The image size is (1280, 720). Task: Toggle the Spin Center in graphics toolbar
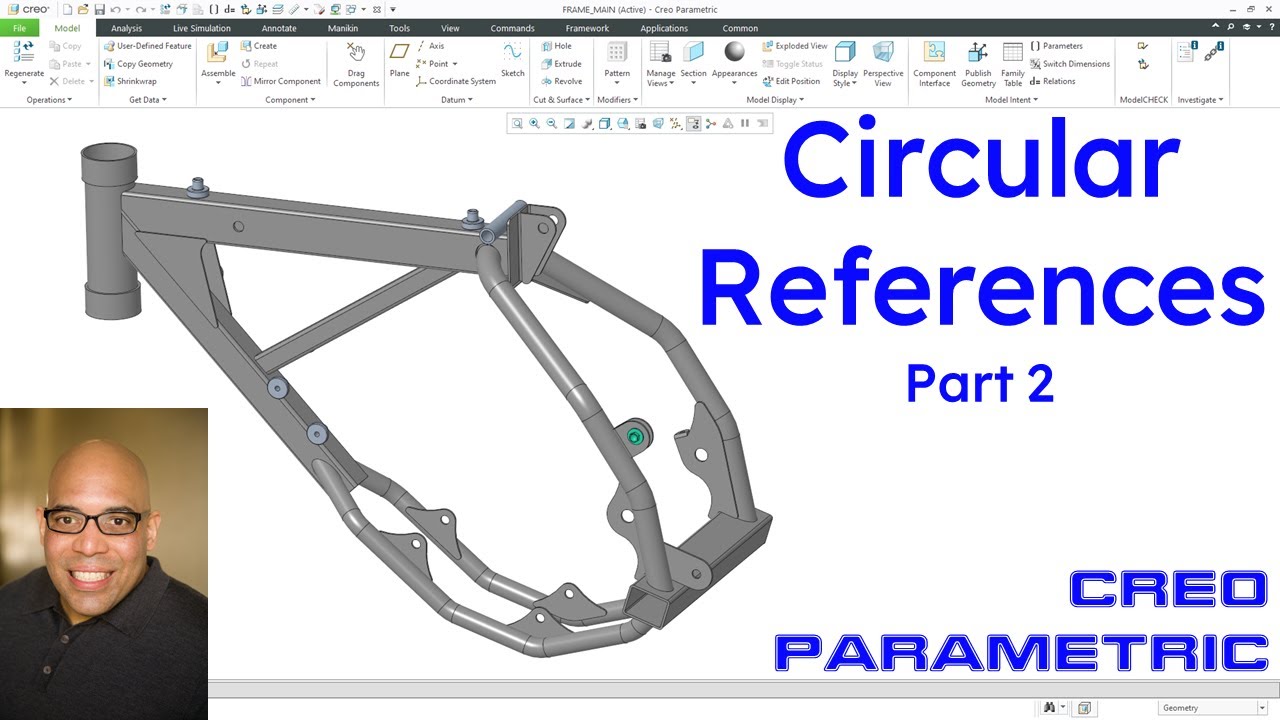[x=710, y=124]
